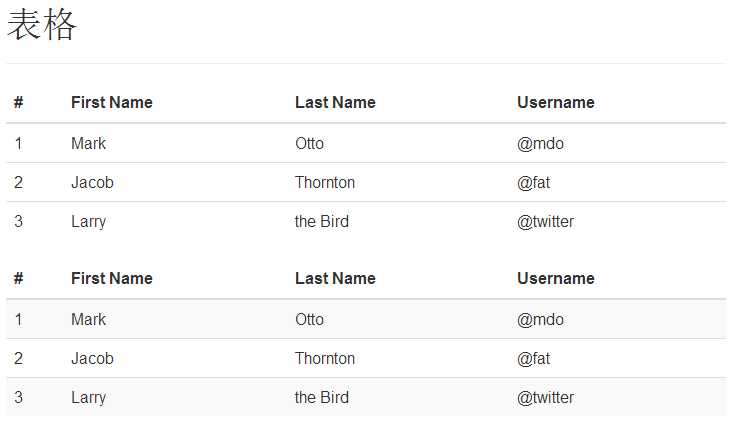Select Mark cell in the bottom striped table

pyautogui.click(x=88, y=319)
